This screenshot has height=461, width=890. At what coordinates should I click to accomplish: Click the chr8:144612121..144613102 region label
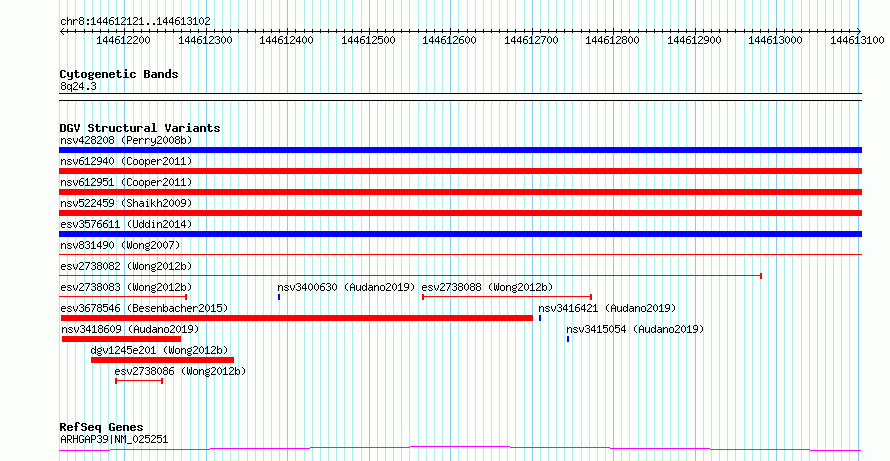135,22
